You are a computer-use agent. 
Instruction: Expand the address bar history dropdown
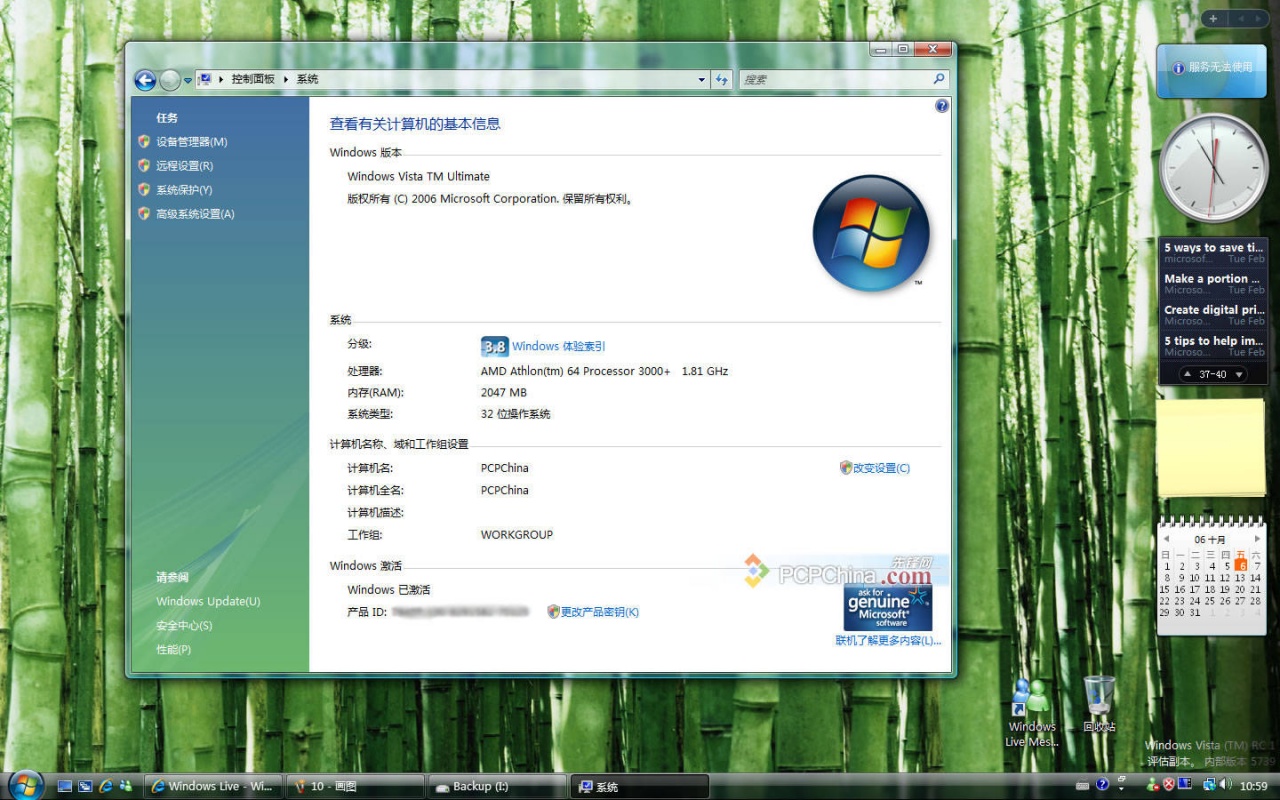click(702, 79)
